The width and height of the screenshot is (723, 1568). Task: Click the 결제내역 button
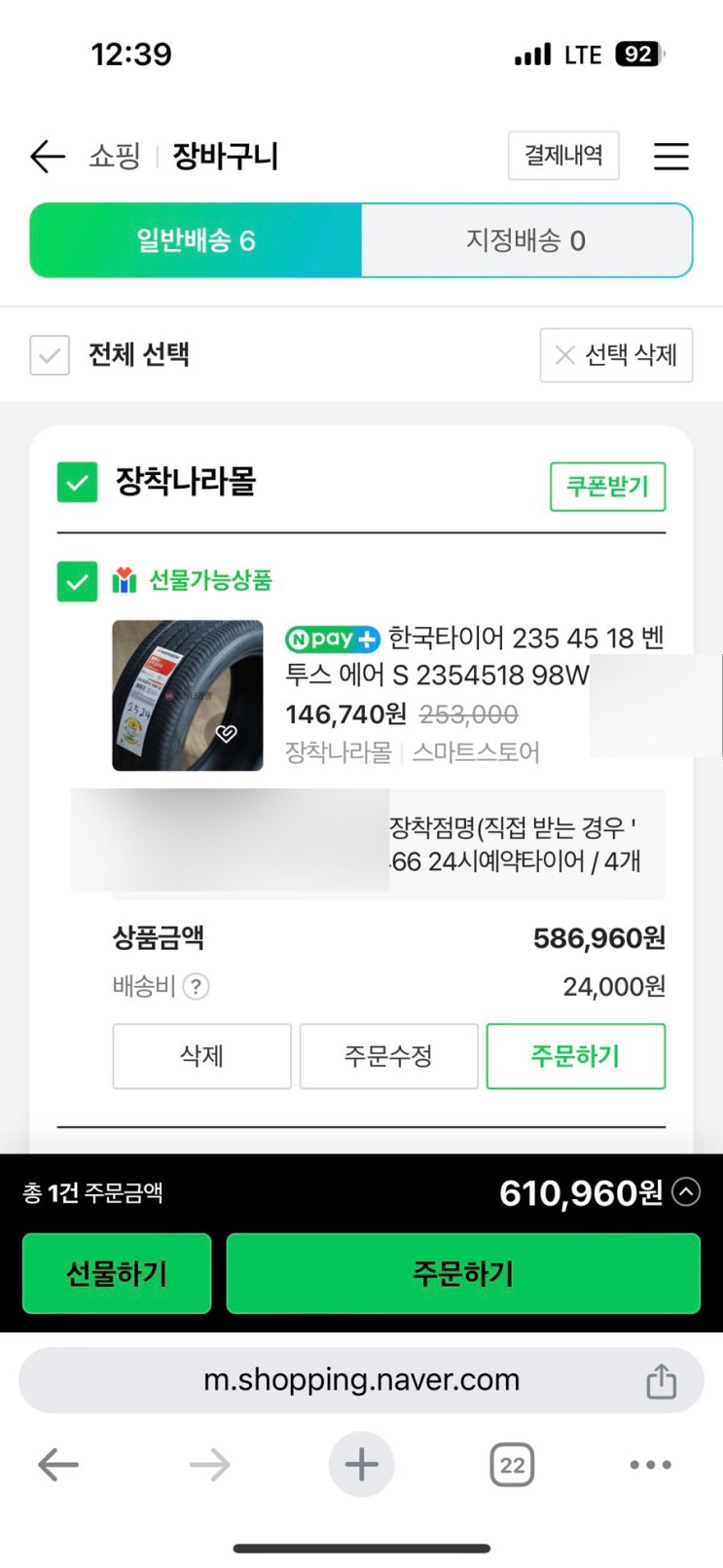[563, 156]
